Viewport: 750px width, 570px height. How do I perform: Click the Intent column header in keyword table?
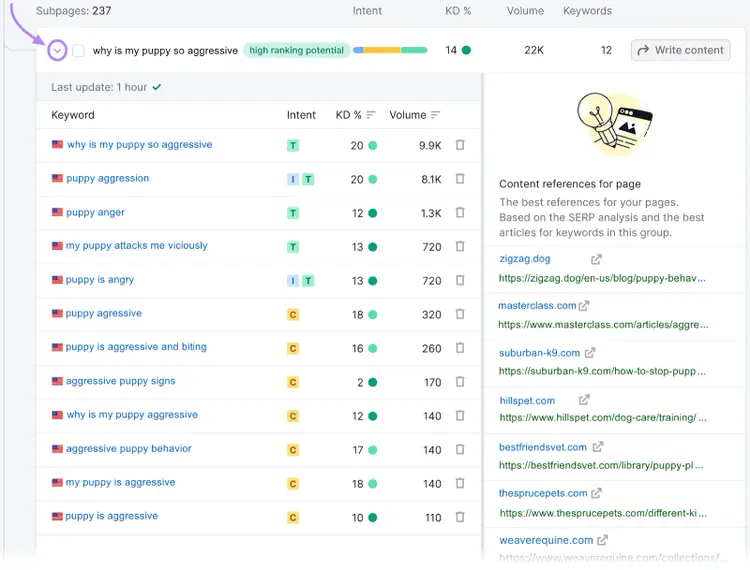point(301,115)
